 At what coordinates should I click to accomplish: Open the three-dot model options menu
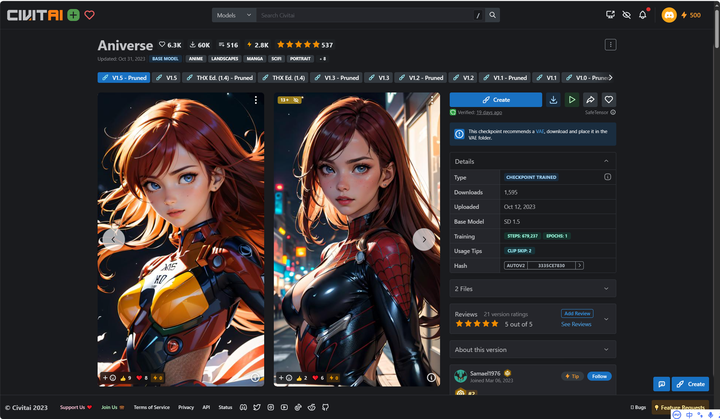click(610, 45)
